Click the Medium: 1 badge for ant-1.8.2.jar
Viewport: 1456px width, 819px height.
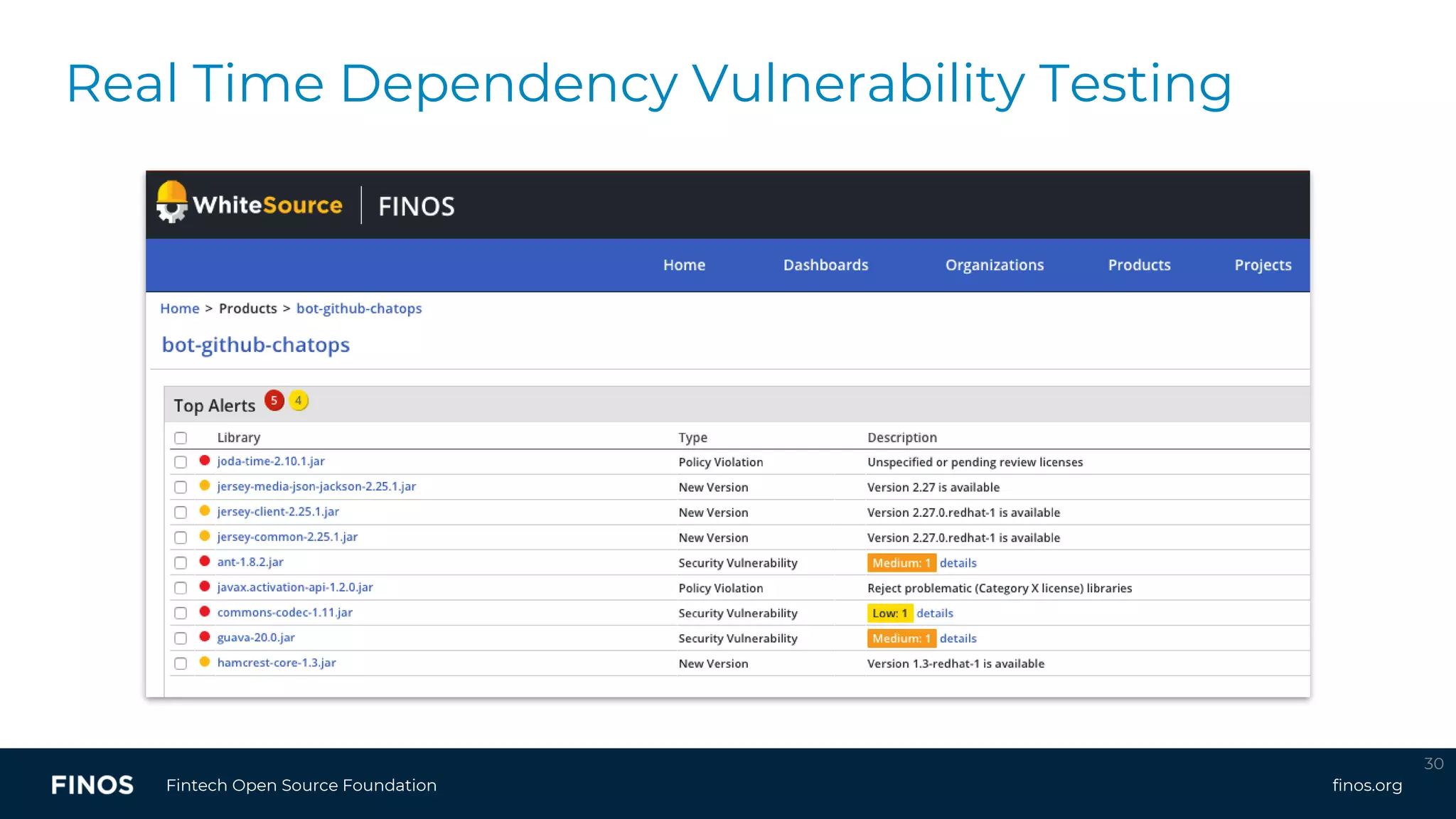[901, 563]
